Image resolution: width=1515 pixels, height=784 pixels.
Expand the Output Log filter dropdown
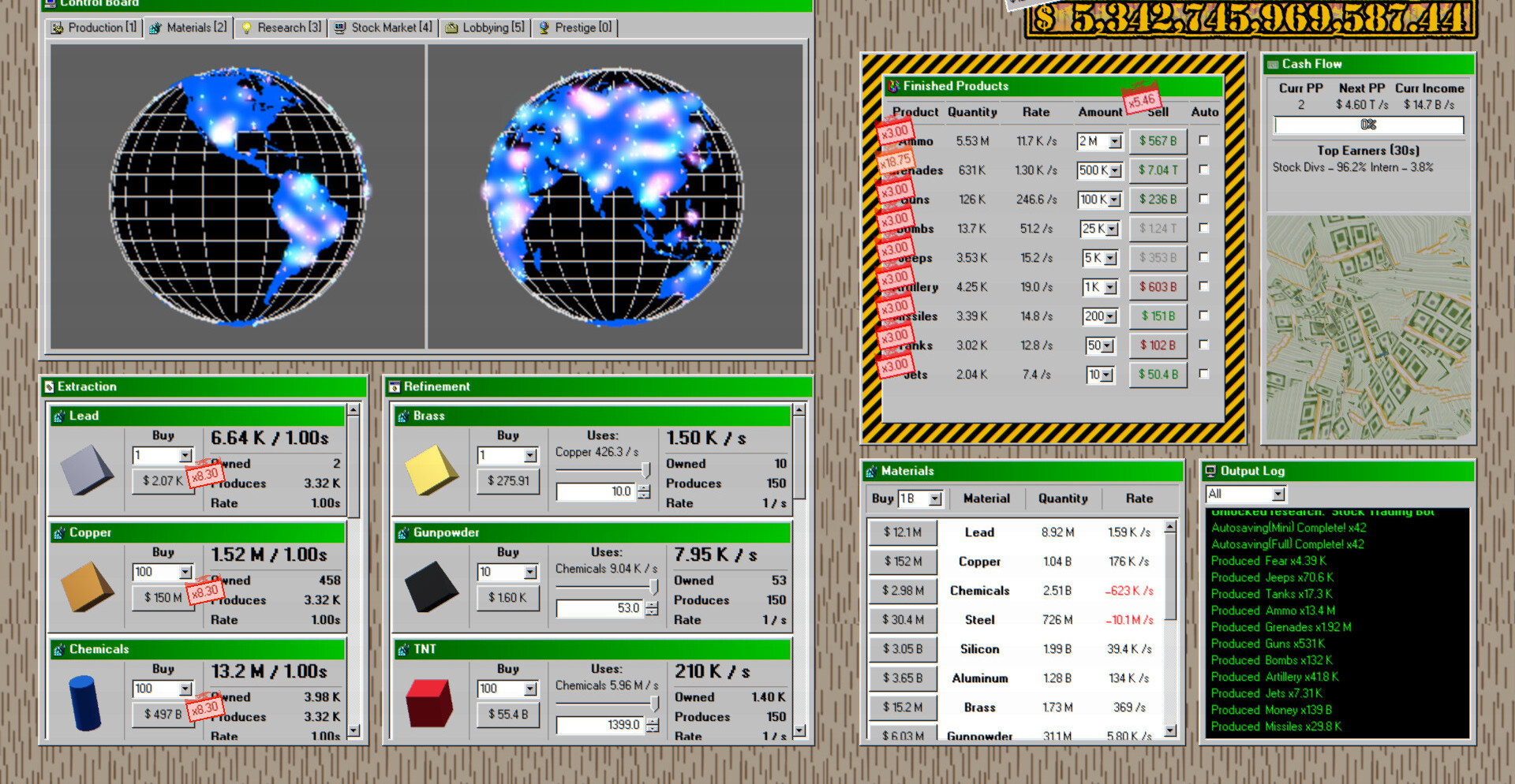[x=1278, y=495]
